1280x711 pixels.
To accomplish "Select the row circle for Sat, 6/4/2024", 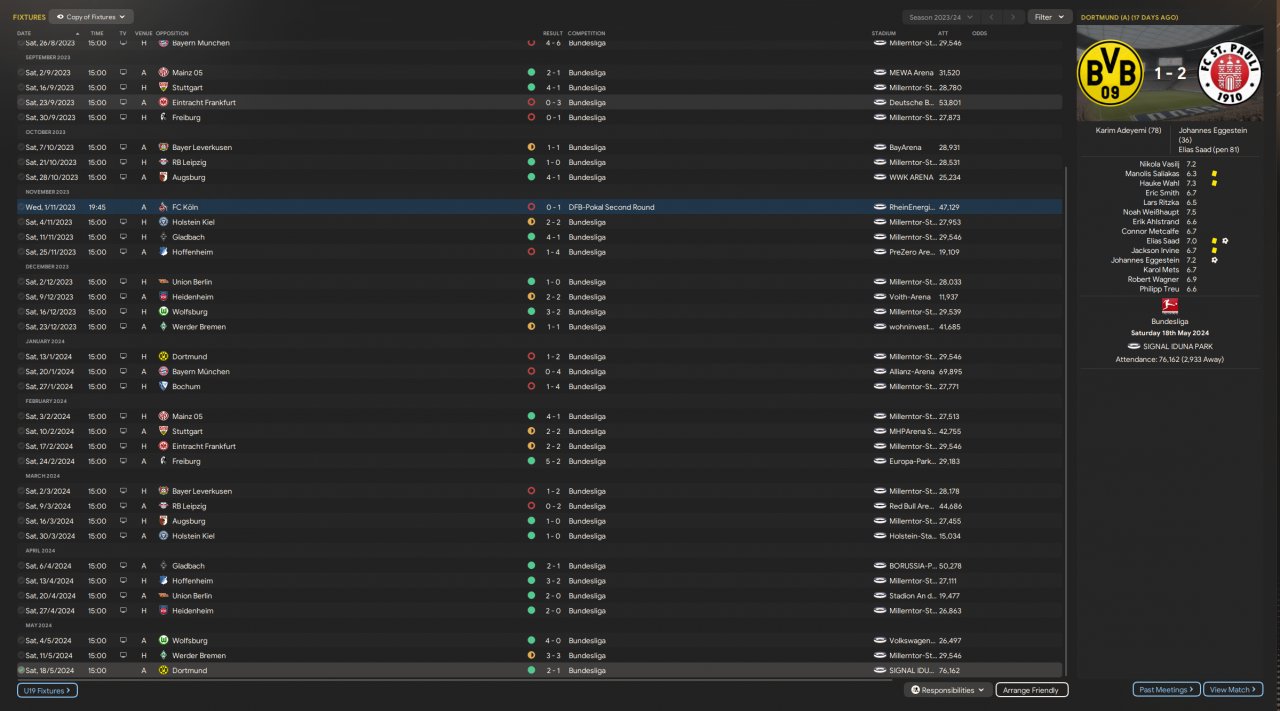I will (21, 566).
